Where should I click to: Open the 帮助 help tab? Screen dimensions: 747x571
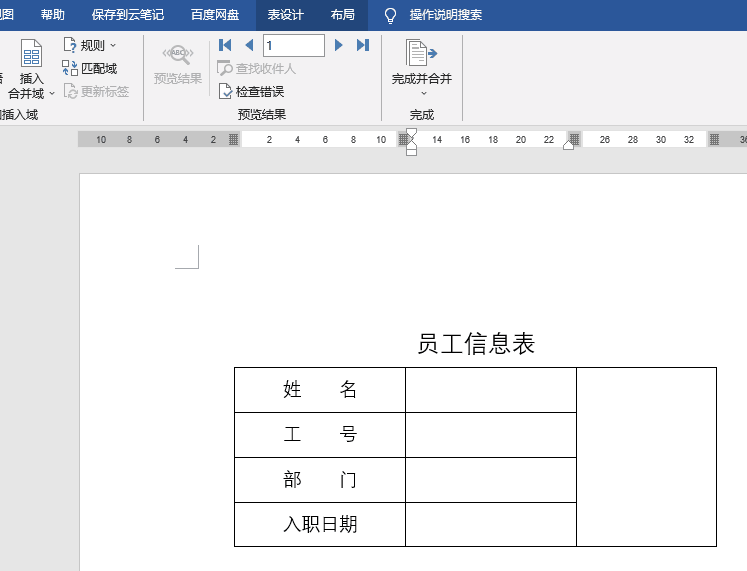[52, 15]
